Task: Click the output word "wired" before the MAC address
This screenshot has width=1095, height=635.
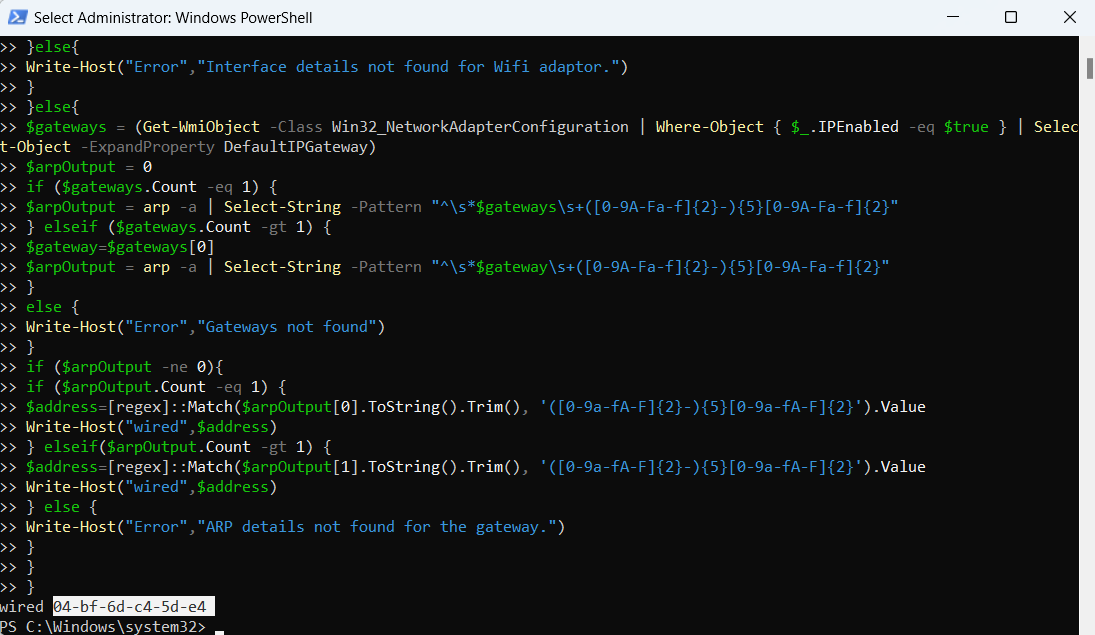Action: [22, 606]
